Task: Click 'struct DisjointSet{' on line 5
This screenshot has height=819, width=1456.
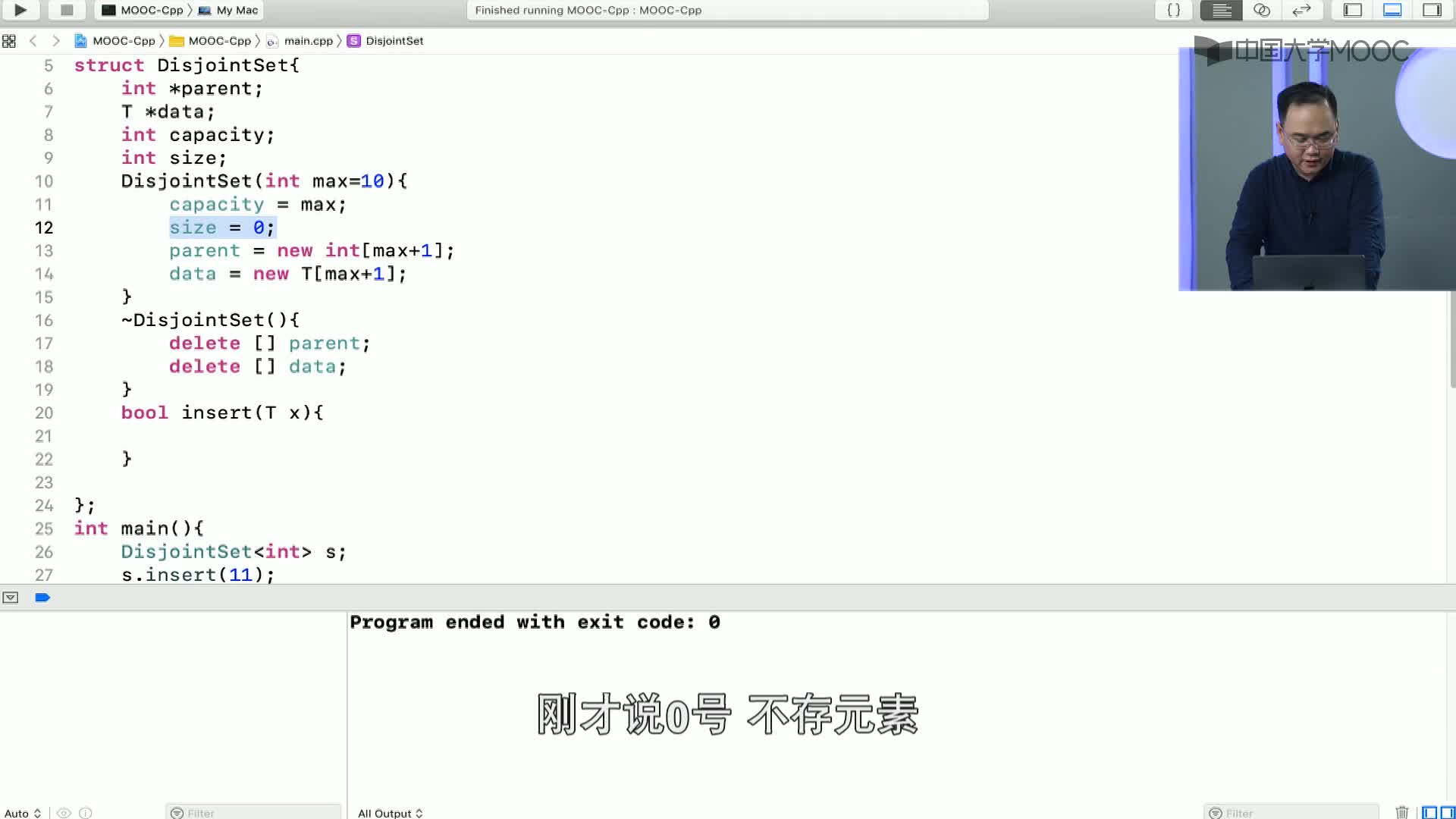Action: pos(187,65)
